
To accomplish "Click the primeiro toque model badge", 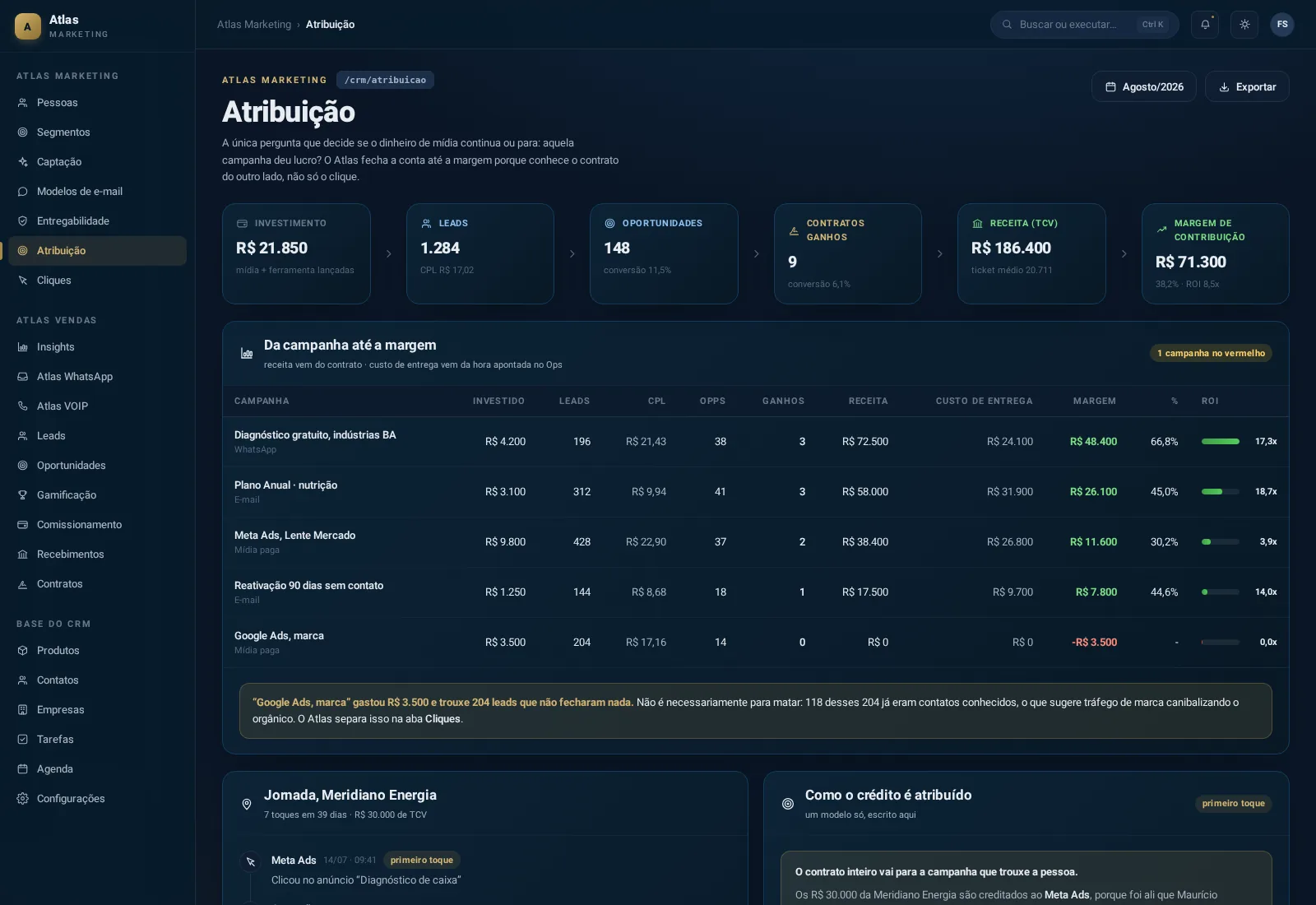I will pos(1233,804).
